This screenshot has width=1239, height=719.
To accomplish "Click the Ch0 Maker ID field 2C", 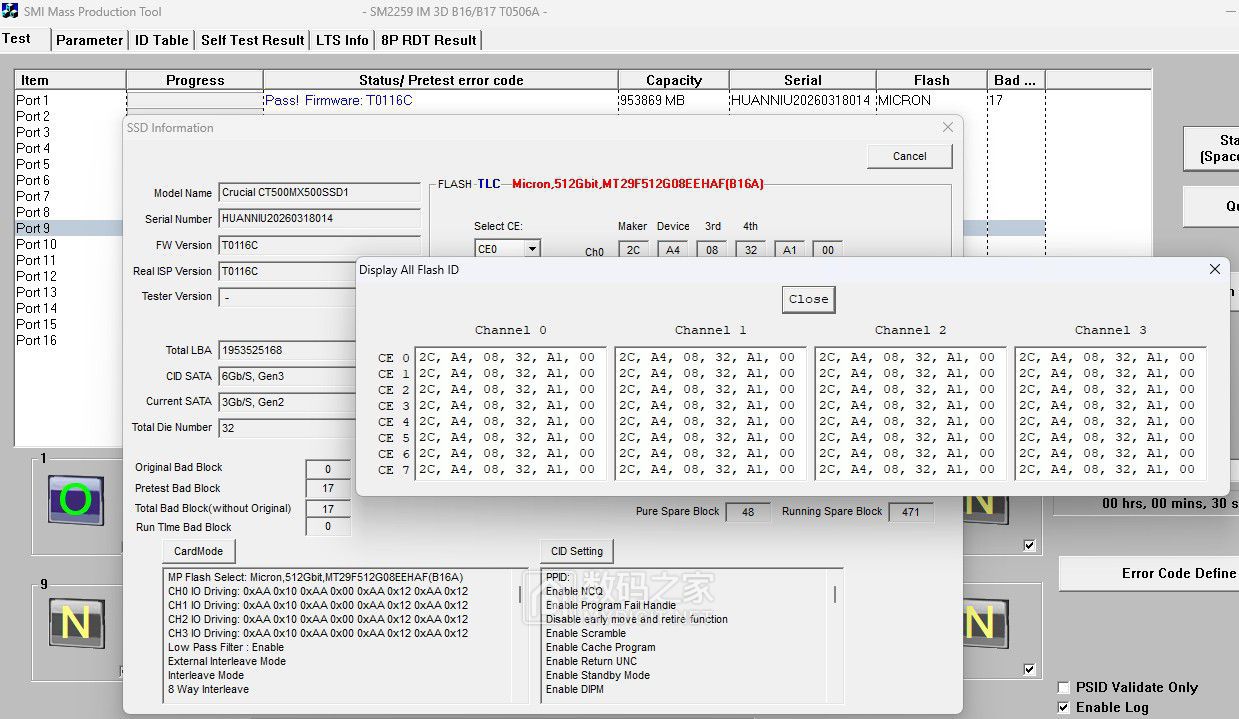I will click(633, 250).
